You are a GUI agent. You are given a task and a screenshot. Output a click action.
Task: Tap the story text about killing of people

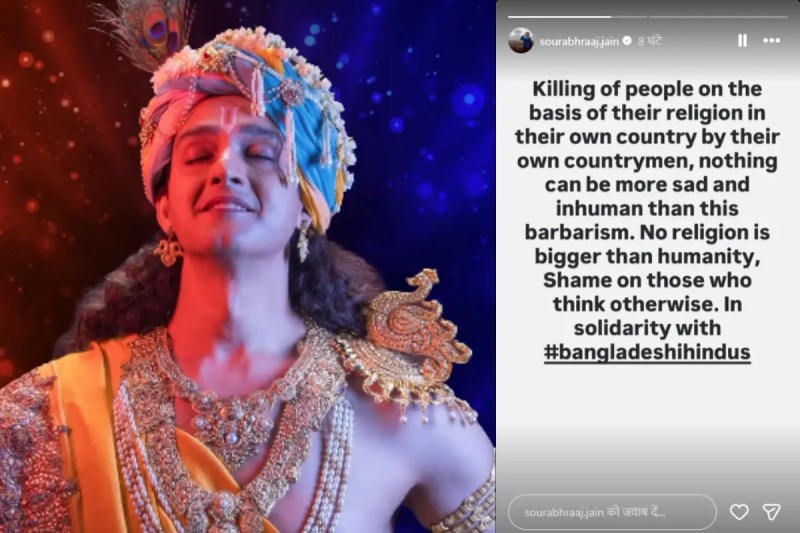click(x=647, y=208)
